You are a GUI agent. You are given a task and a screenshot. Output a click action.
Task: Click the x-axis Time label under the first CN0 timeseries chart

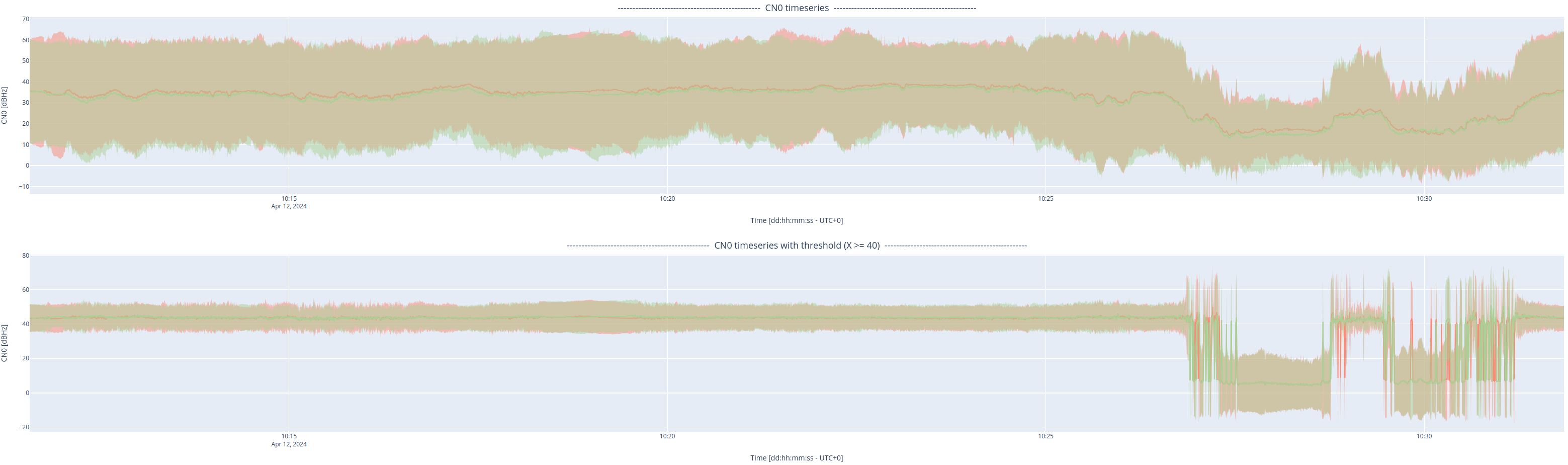(x=796, y=220)
